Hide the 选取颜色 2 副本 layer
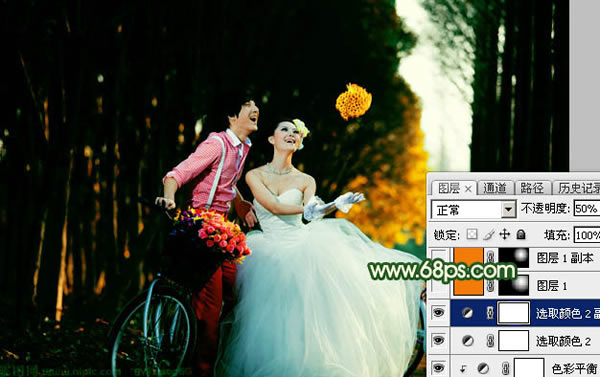The image size is (600, 377). (439, 313)
